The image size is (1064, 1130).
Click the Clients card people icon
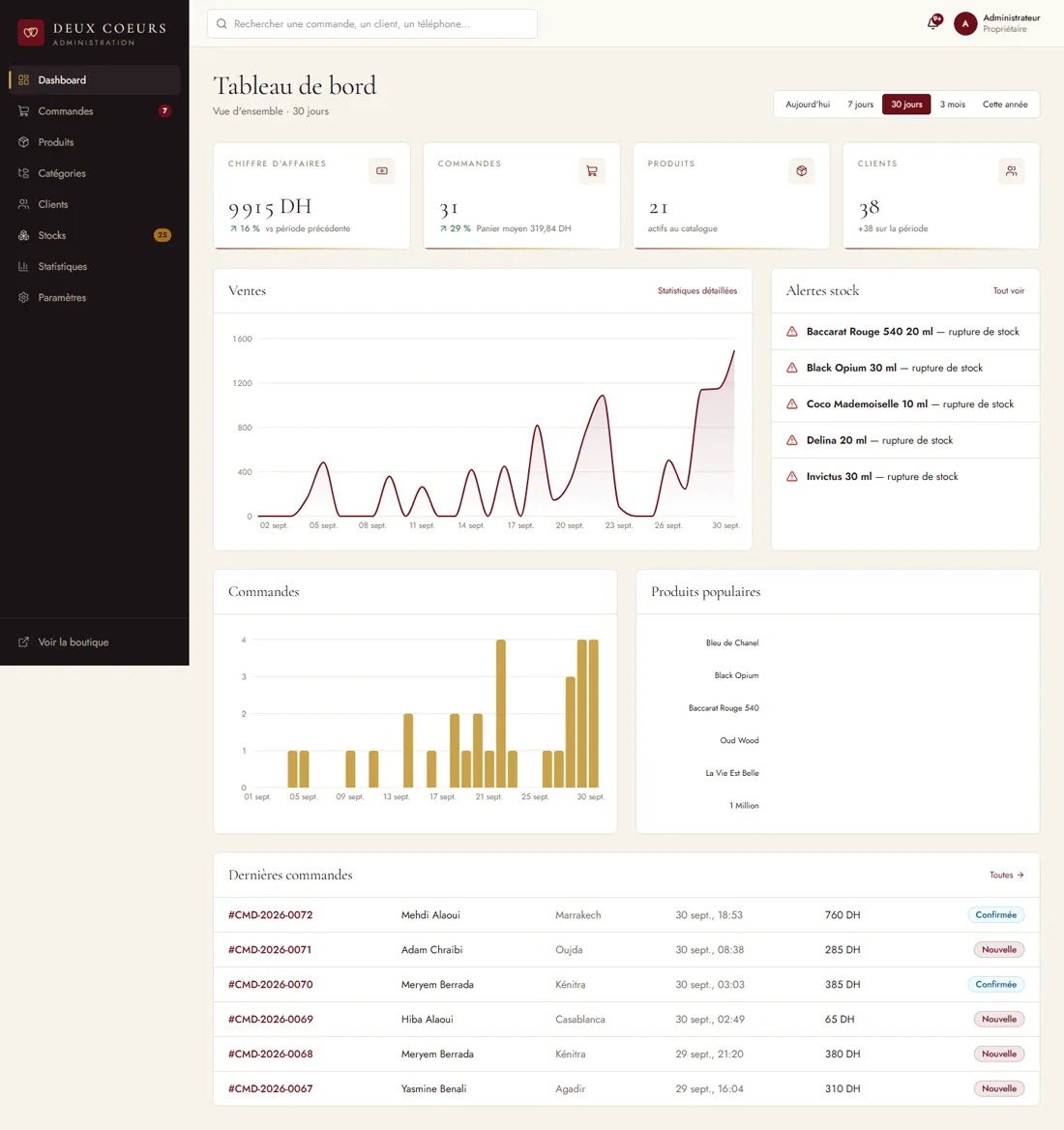[1012, 171]
